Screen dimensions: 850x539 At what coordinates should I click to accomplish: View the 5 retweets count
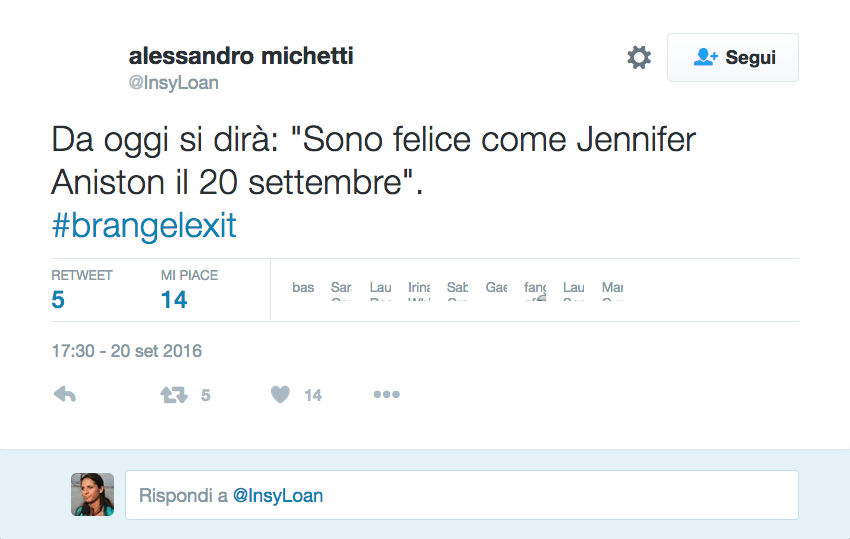pyautogui.click(x=58, y=299)
